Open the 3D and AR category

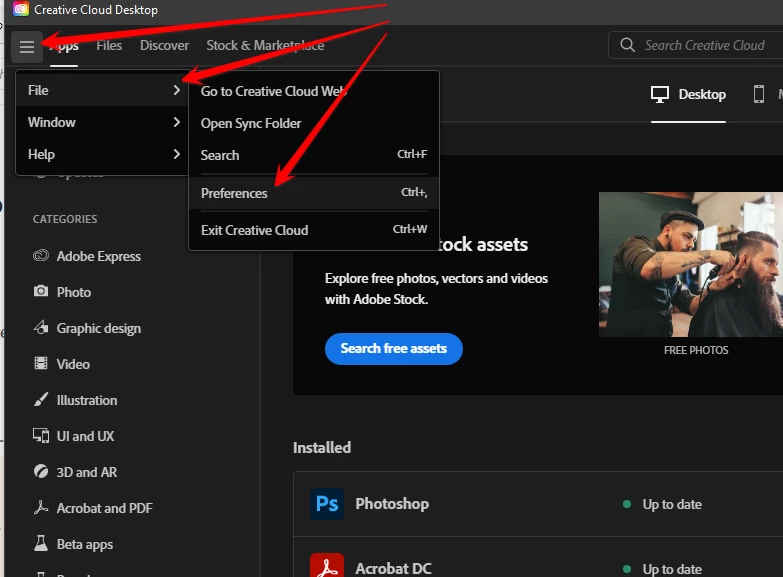(86, 472)
